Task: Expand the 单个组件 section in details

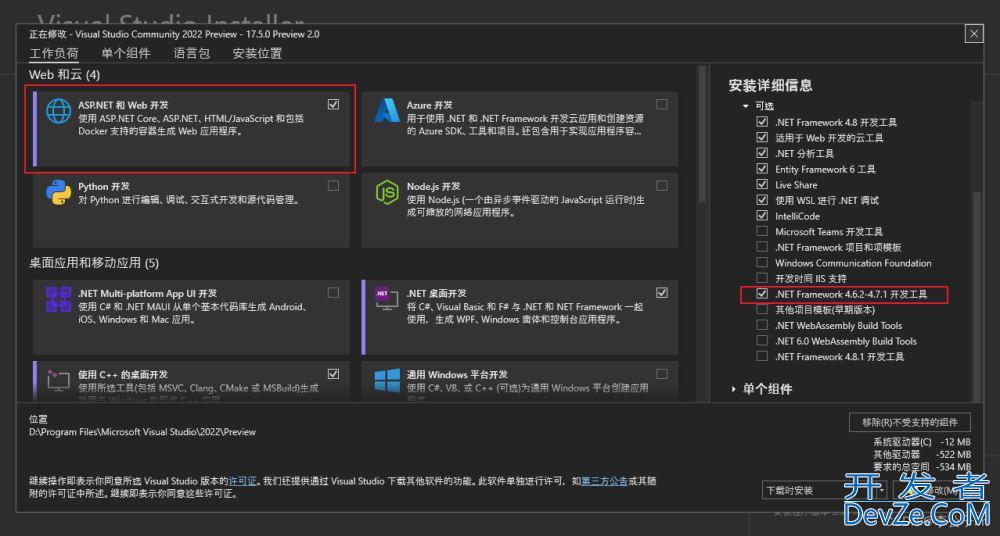Action: pos(733,389)
